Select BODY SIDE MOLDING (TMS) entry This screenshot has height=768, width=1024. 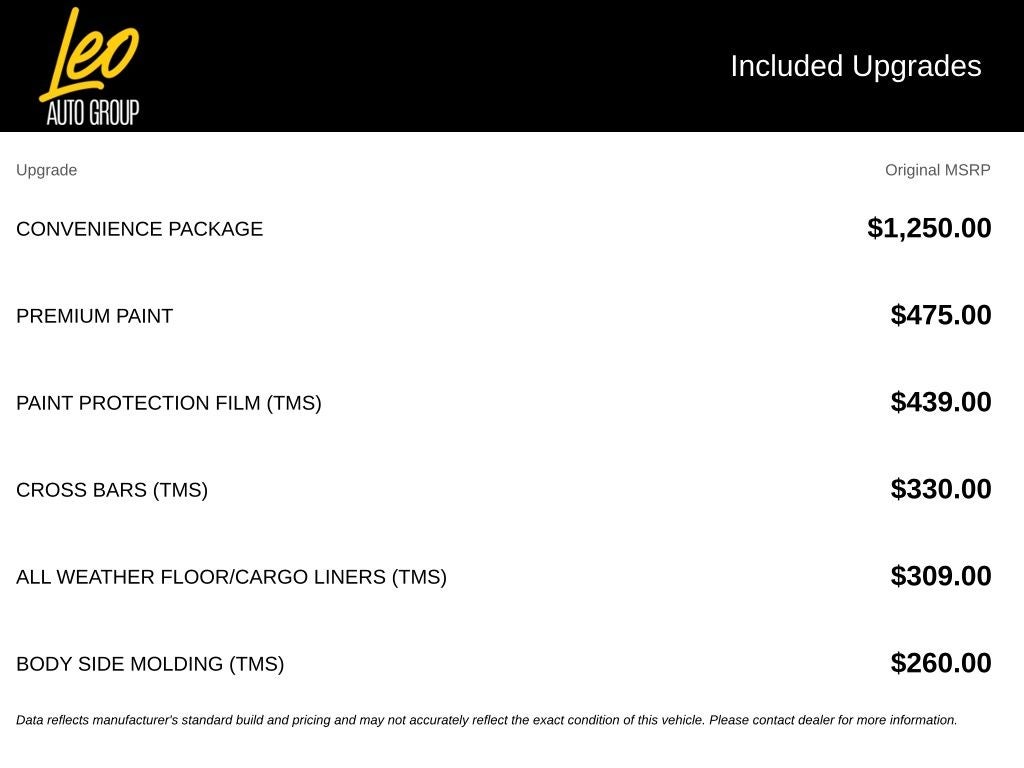[x=150, y=664]
